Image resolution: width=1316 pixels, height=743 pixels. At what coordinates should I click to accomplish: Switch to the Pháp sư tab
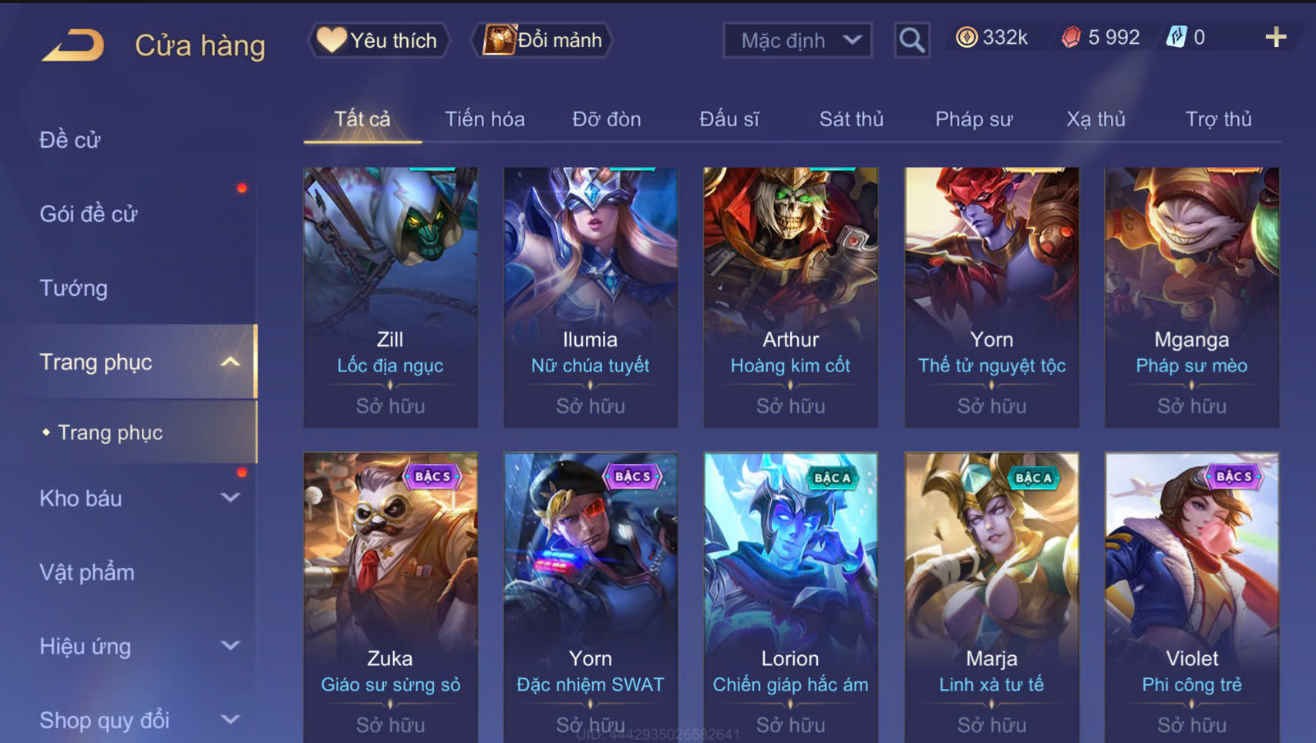pyautogui.click(x=973, y=119)
